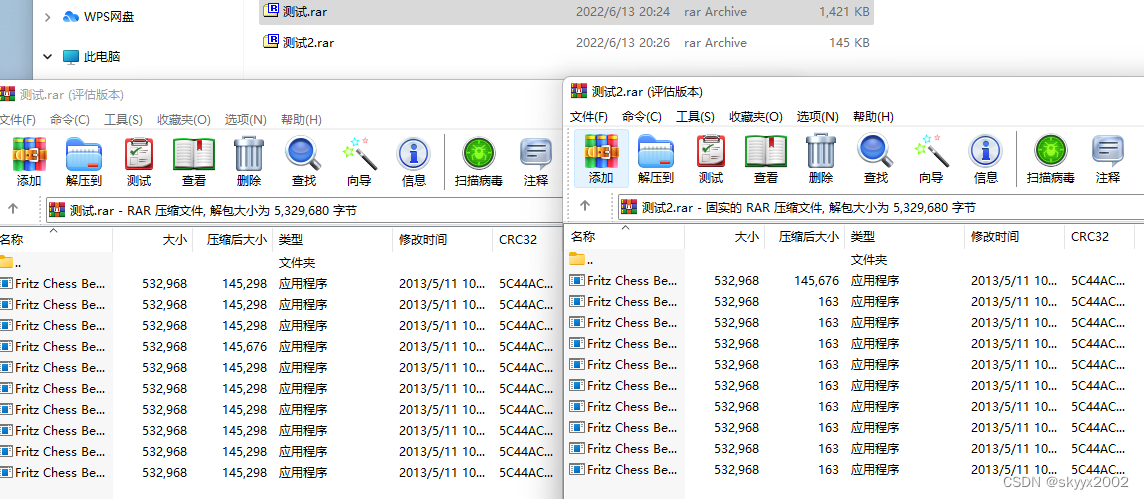
Task: Open 命令(C) menu in 测试2.rar window
Action: 642,116
